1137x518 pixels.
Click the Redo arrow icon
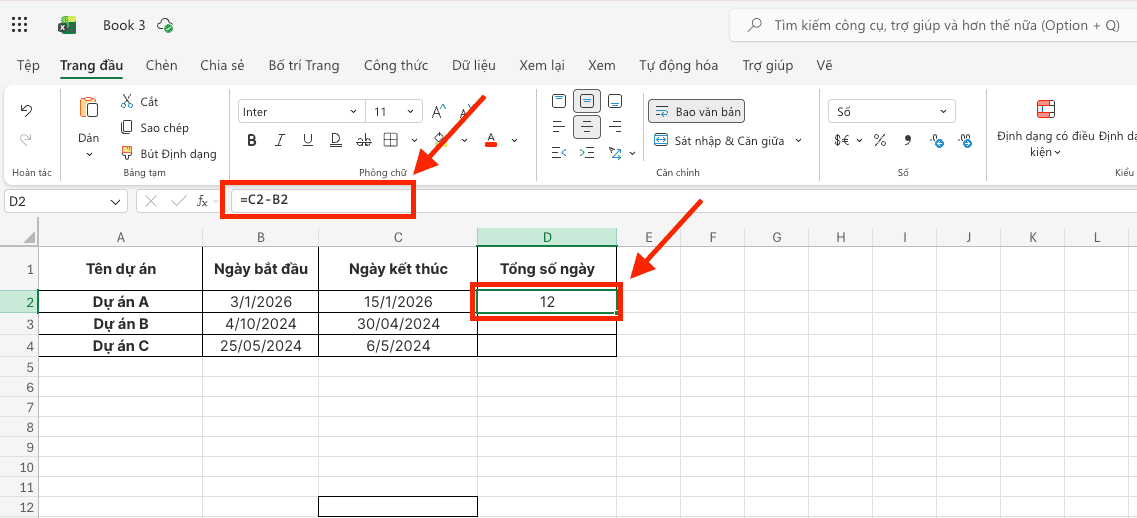(26, 139)
